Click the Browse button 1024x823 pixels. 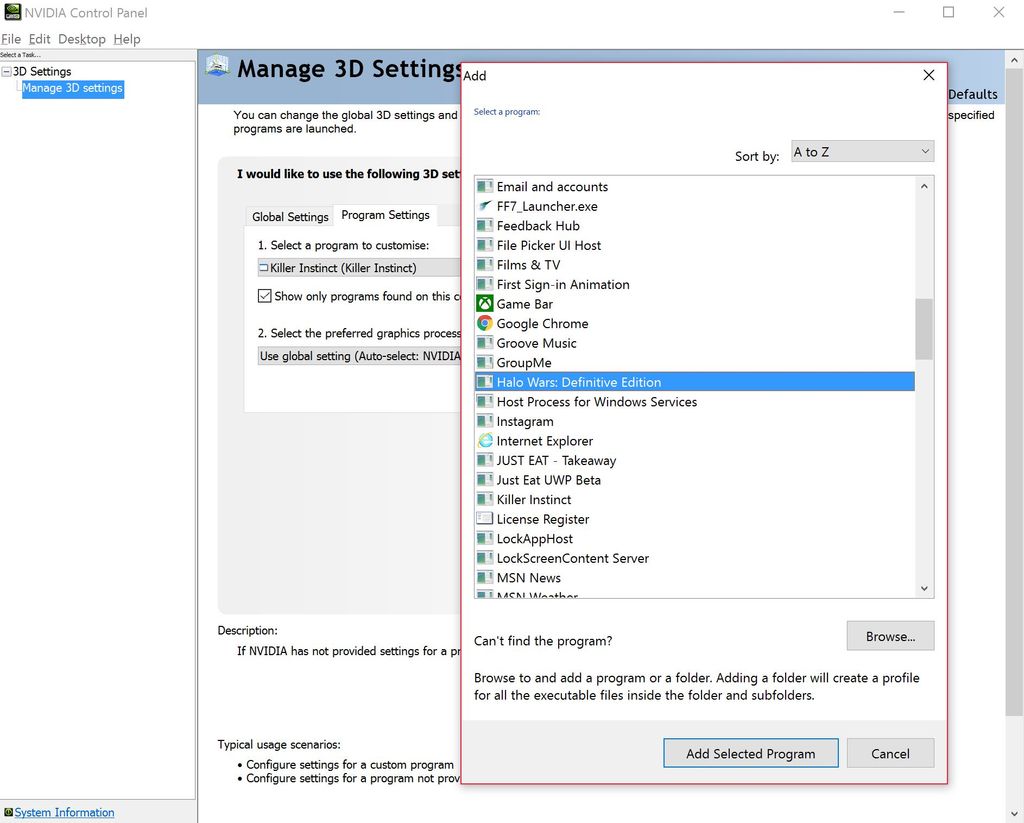coord(889,636)
